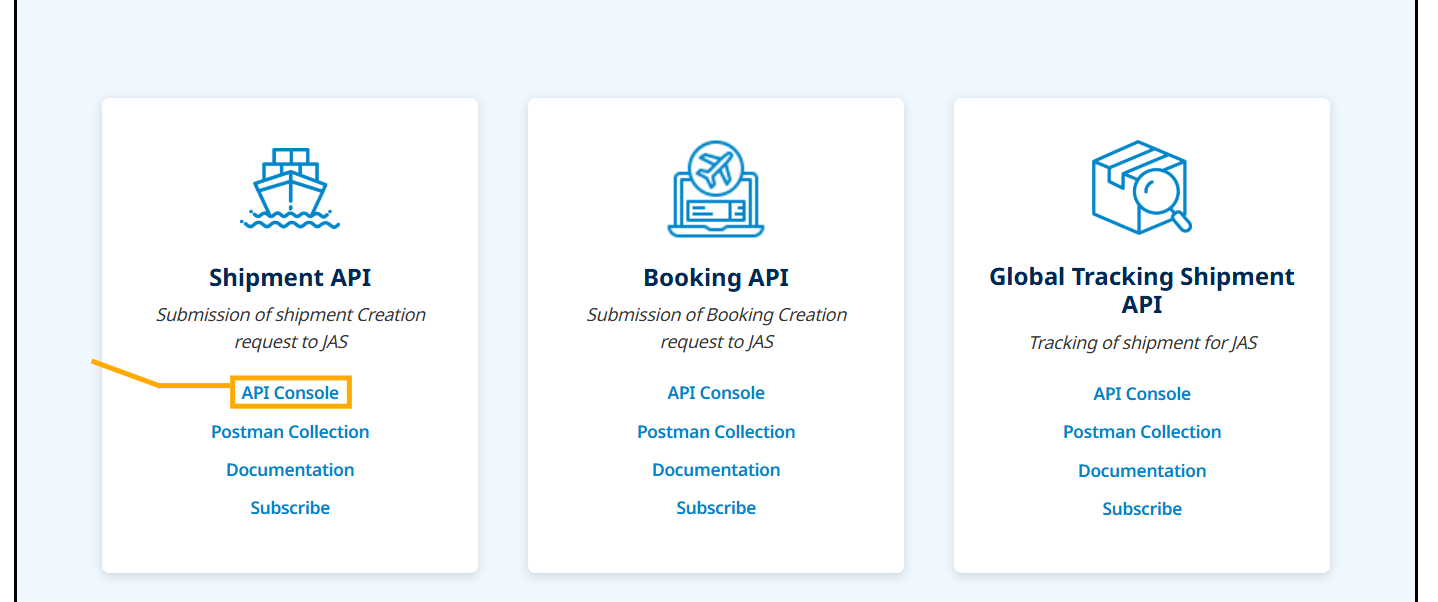Screen dimensions: 1438x602
Task: Click the Booking API heading
Action: 716,277
